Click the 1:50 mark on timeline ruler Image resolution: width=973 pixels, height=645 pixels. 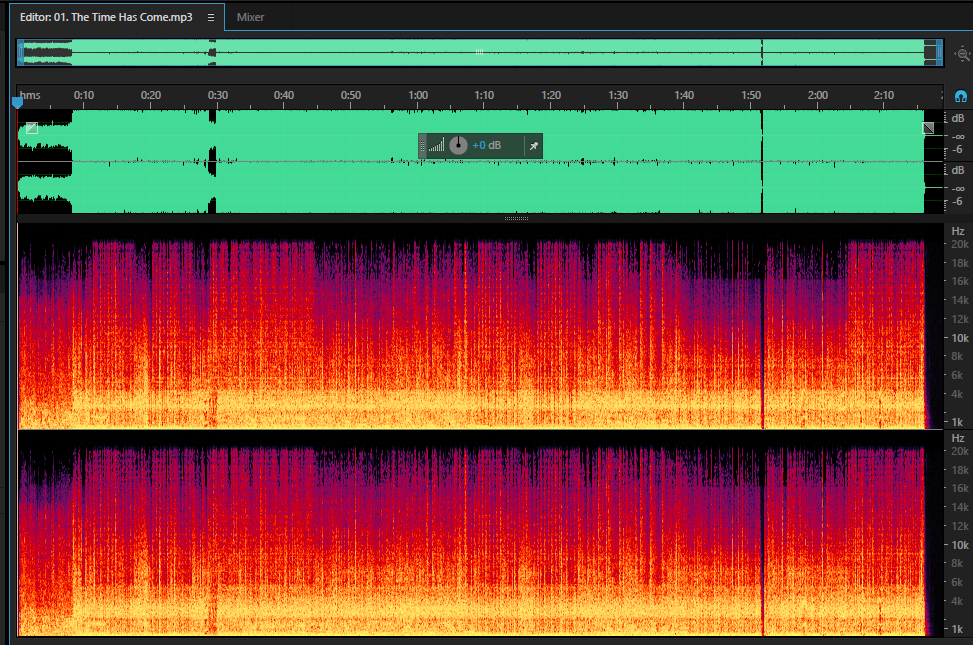(x=751, y=96)
